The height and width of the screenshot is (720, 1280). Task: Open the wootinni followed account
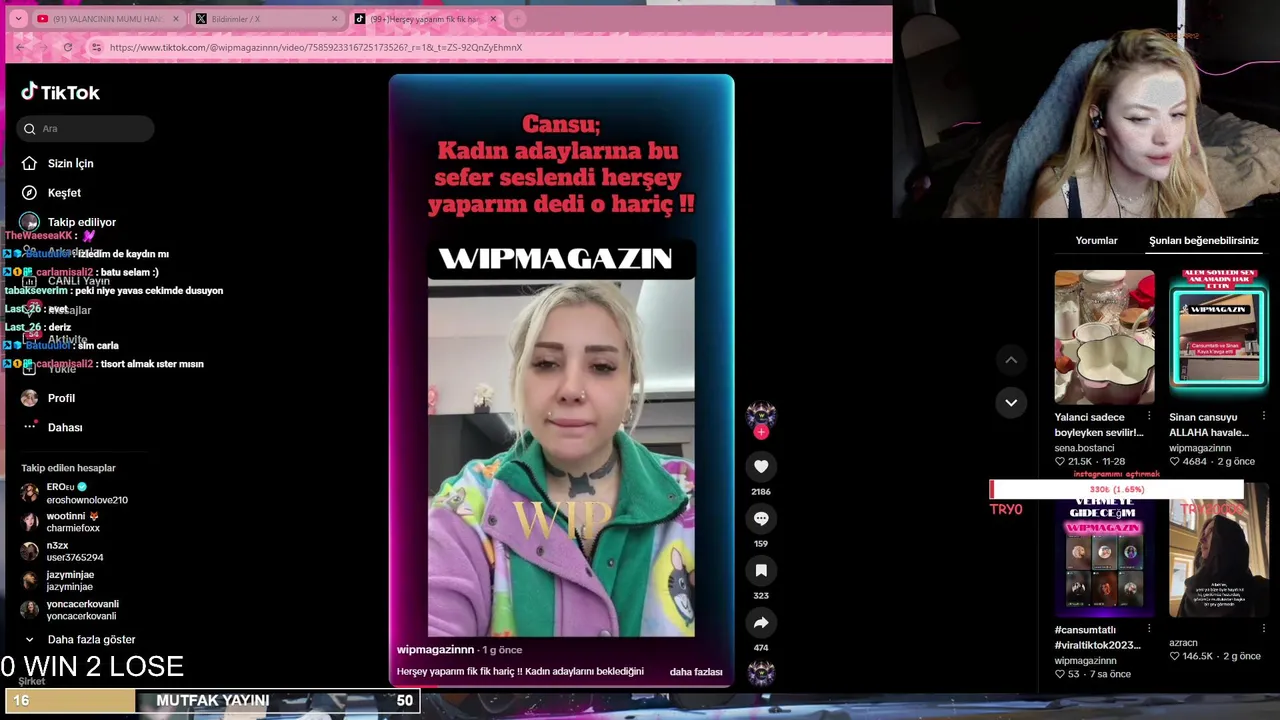pos(62,521)
